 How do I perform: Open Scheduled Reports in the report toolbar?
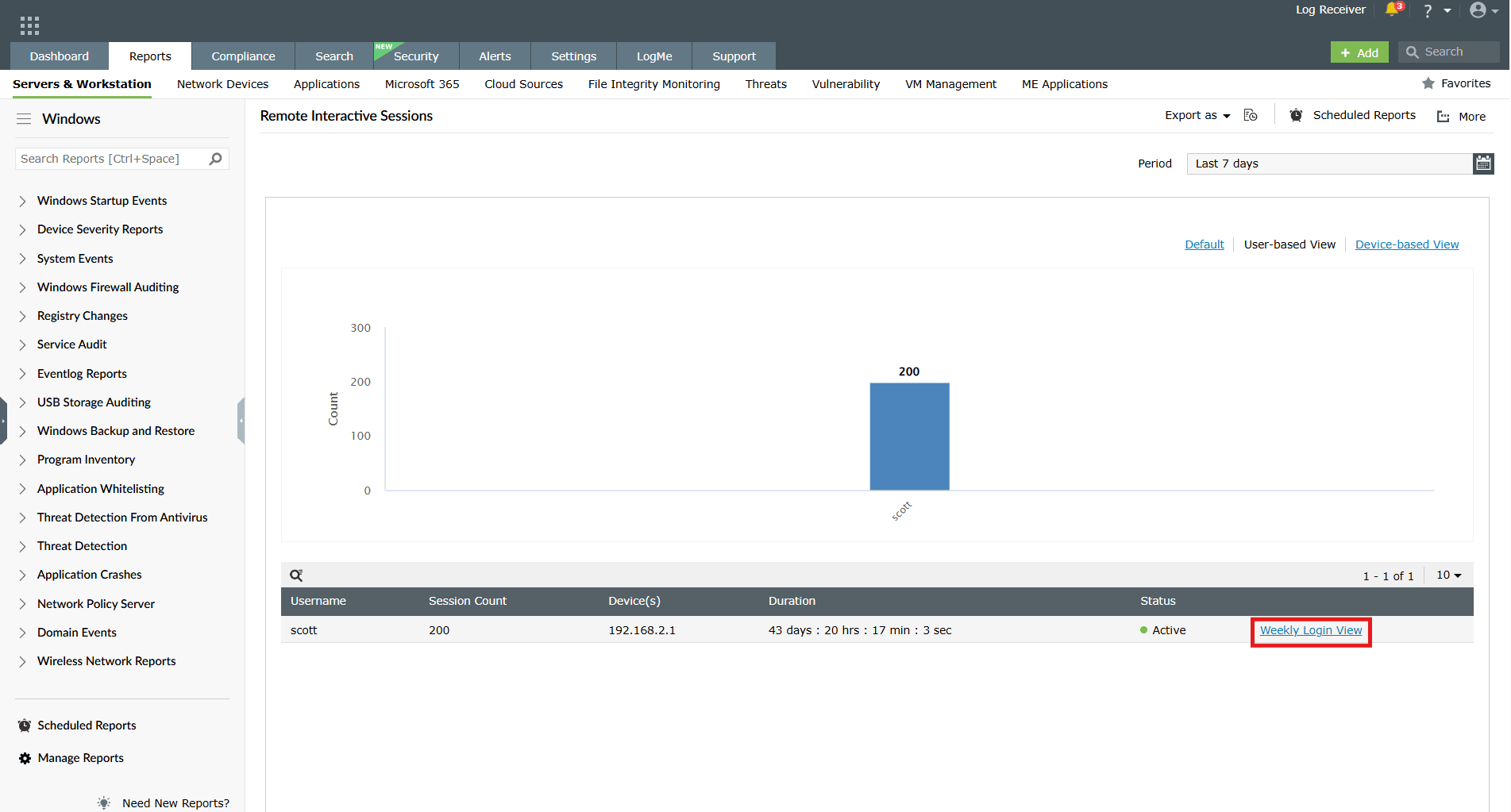pyautogui.click(x=1353, y=115)
